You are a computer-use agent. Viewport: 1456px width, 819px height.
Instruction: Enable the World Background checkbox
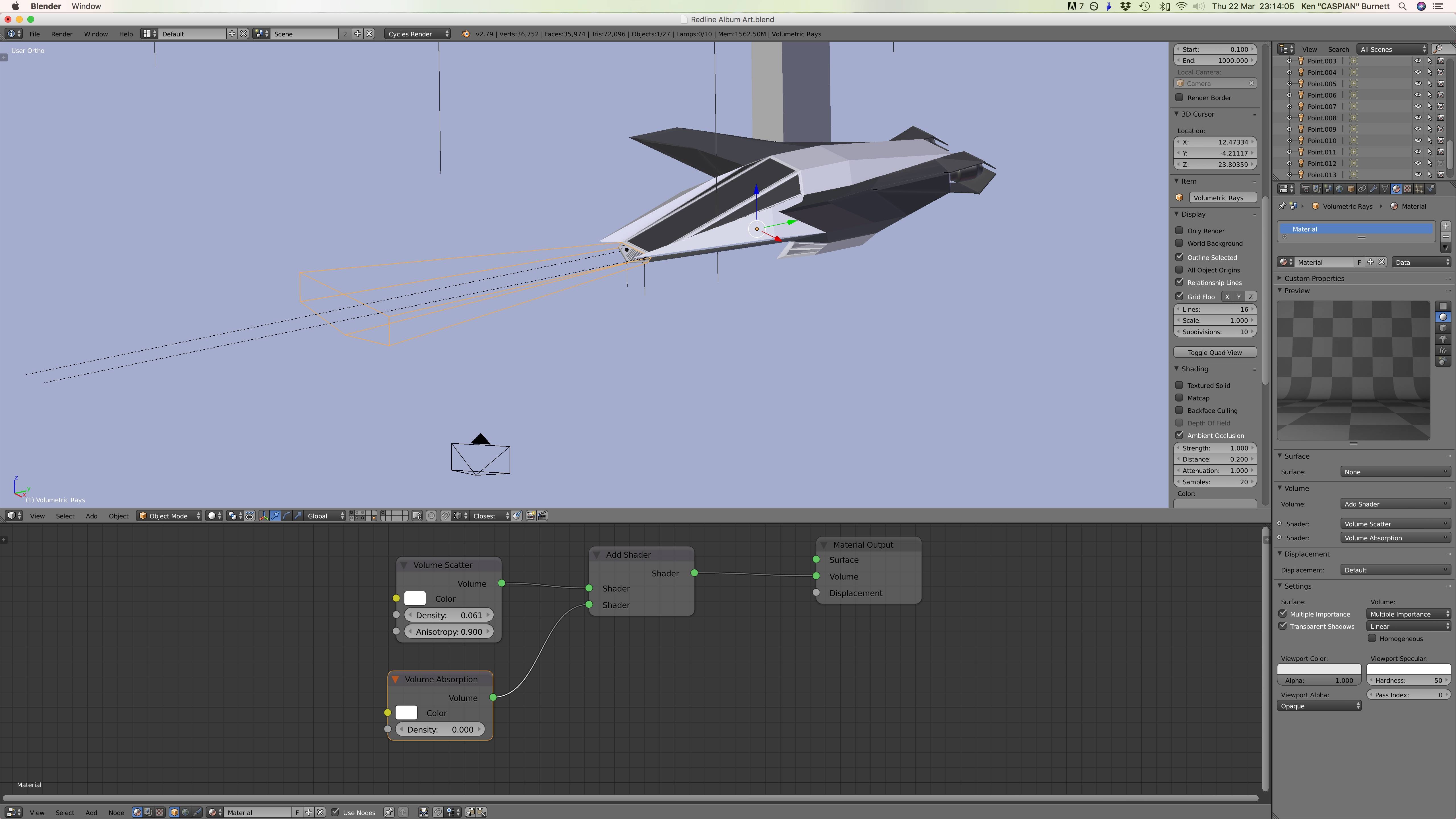pos(1179,243)
